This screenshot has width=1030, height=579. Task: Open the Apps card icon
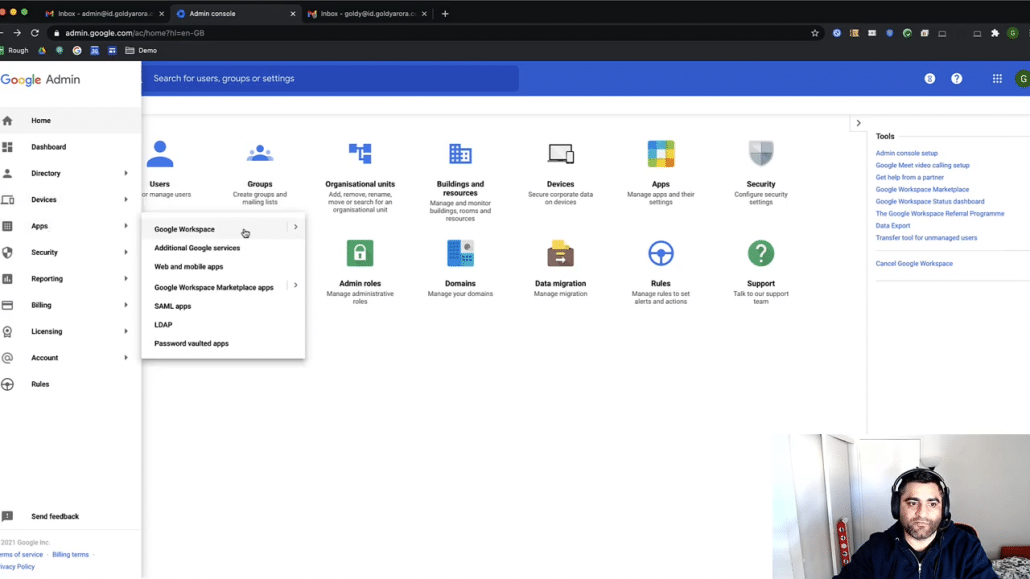coord(661,154)
